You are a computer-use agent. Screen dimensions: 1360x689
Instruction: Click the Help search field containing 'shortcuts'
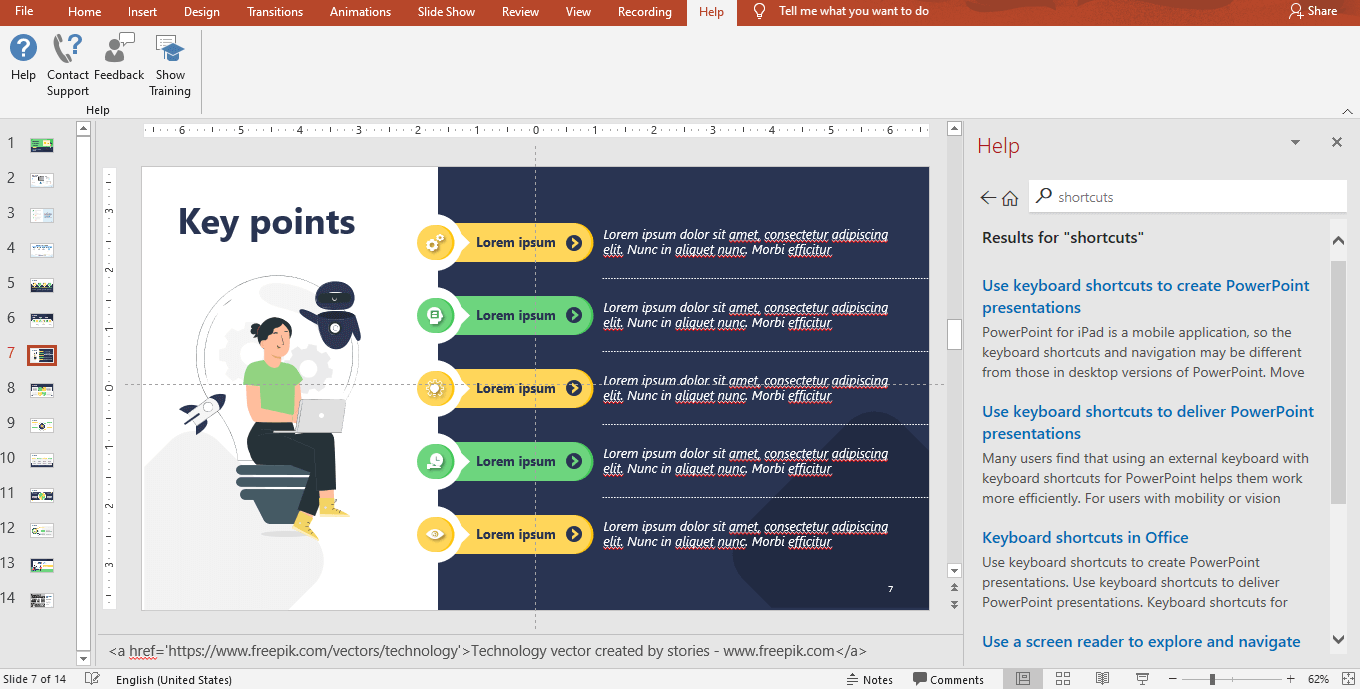point(1188,197)
